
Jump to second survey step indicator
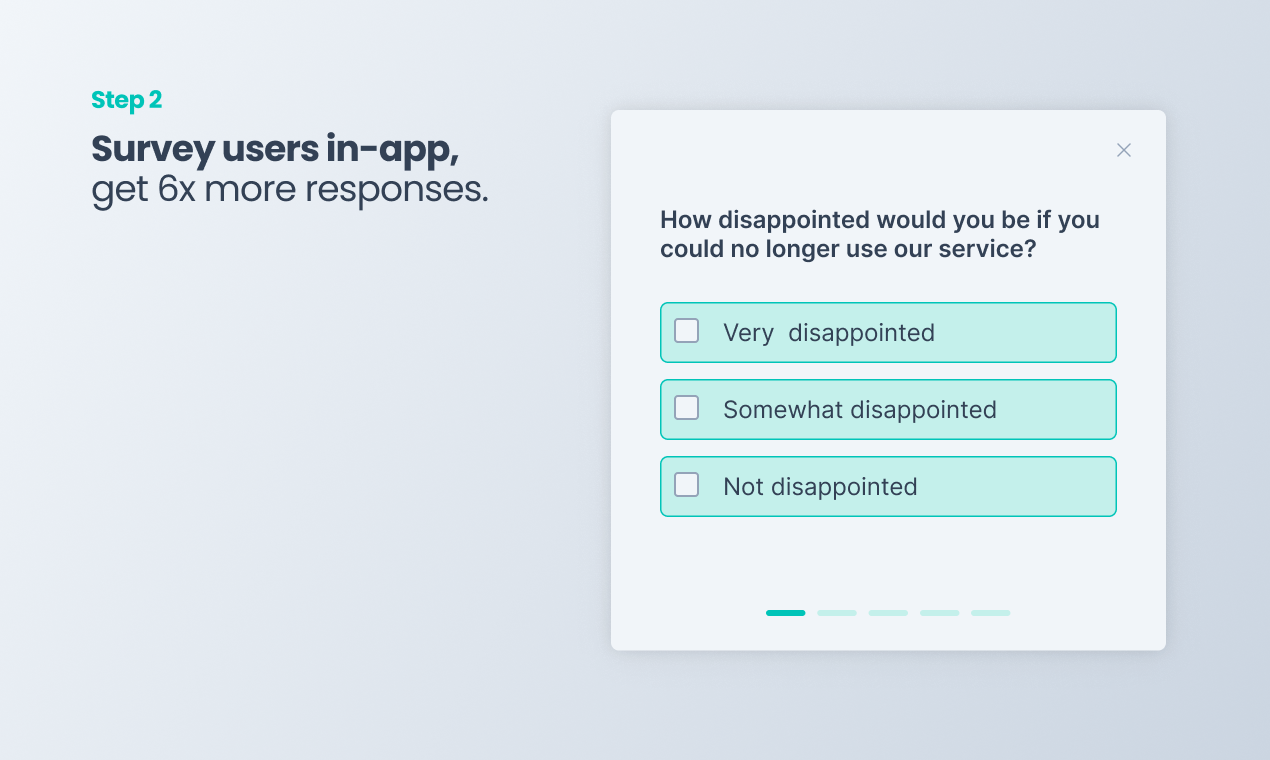[x=837, y=613]
